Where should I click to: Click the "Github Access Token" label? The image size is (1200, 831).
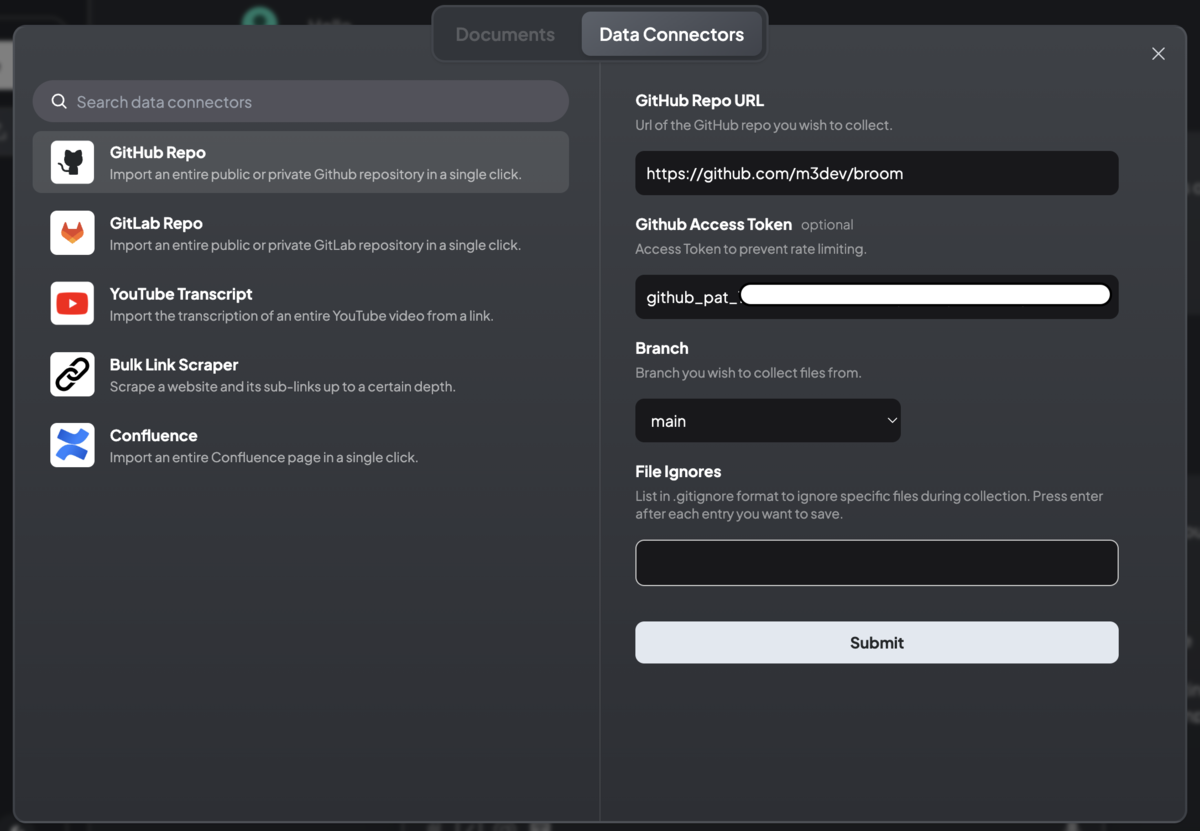tap(714, 225)
